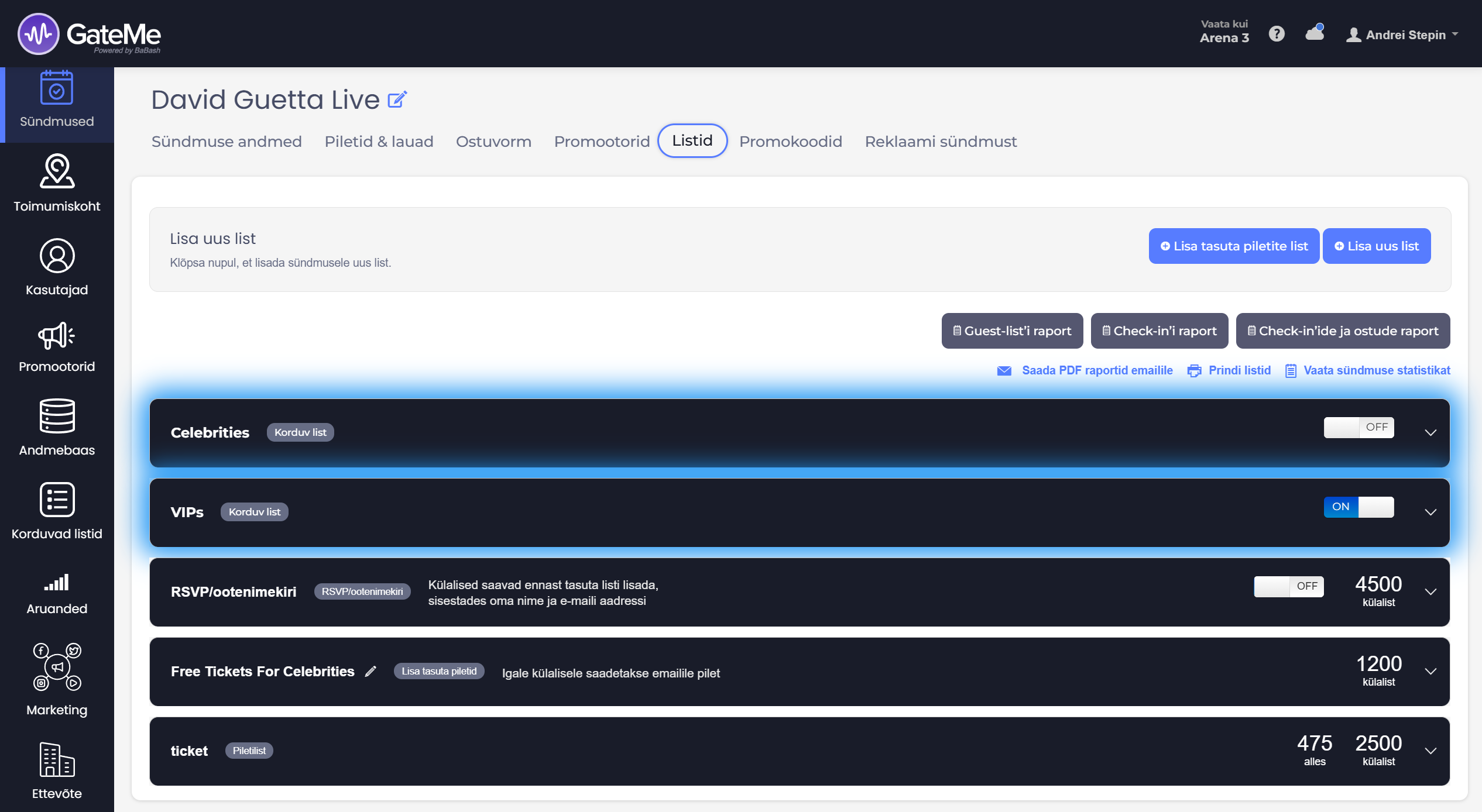Click the Korduv list badge on VIPs

coord(254,512)
